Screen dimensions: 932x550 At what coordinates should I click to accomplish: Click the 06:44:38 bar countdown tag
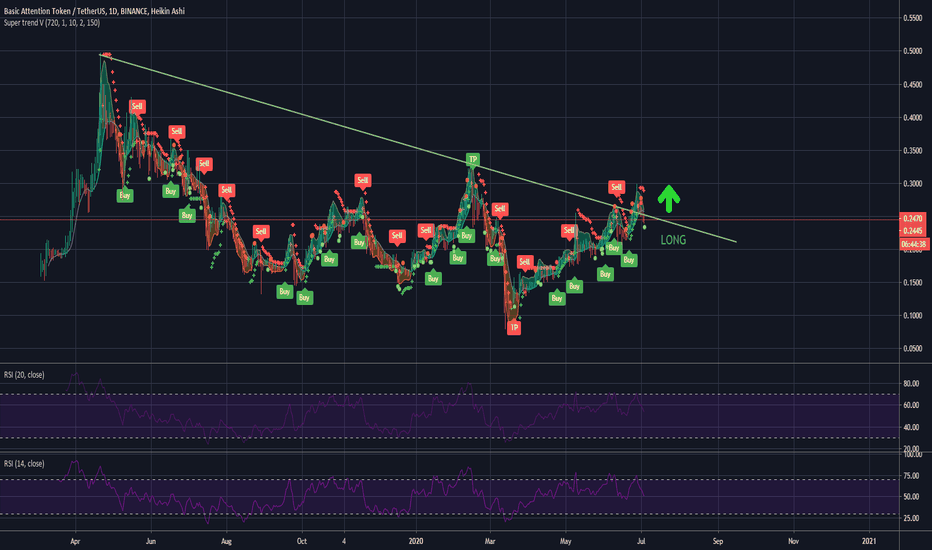(x=914, y=244)
